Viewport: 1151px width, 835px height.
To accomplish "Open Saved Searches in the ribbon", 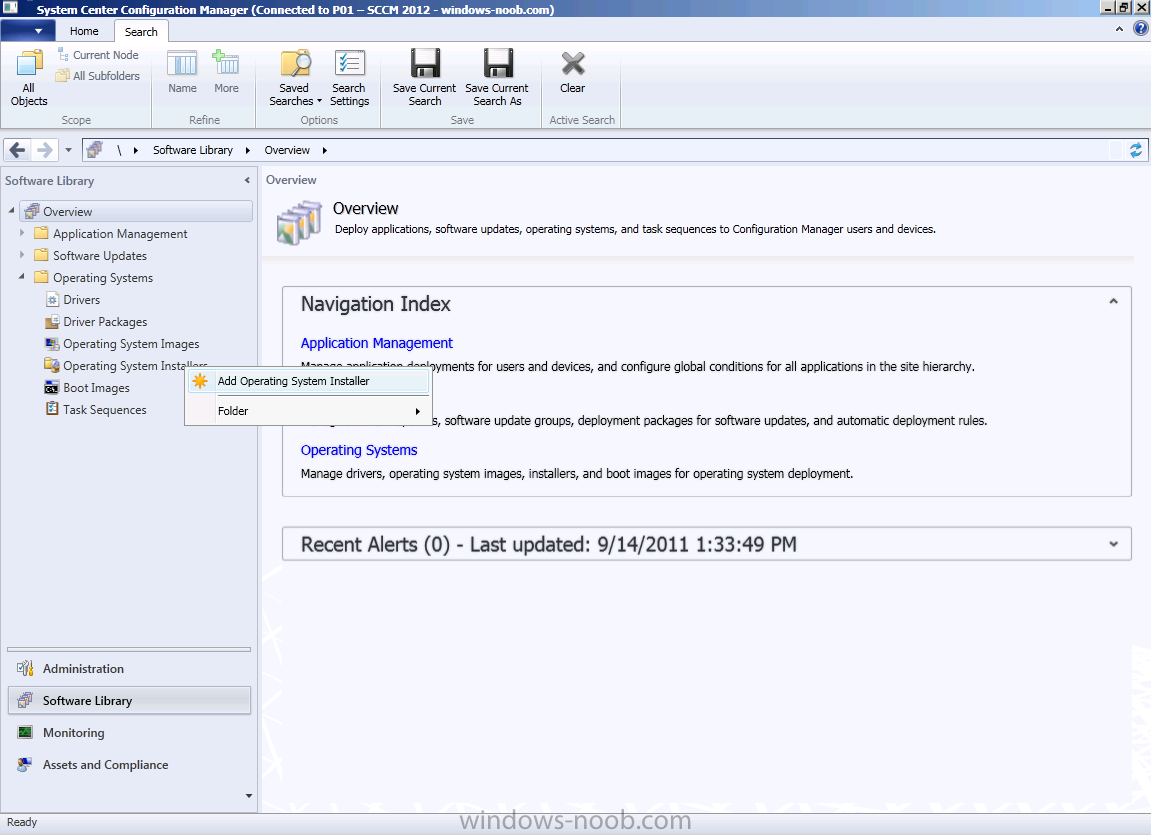I will [x=294, y=78].
